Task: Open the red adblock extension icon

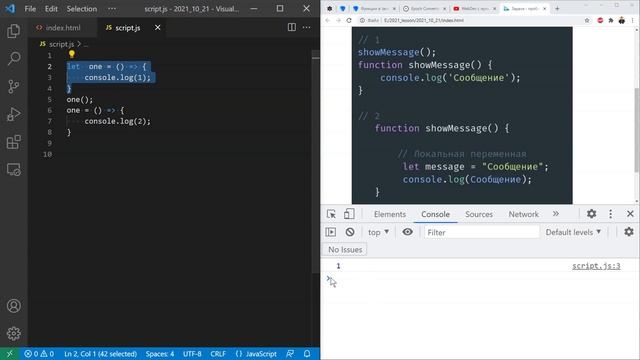Action: point(600,20)
